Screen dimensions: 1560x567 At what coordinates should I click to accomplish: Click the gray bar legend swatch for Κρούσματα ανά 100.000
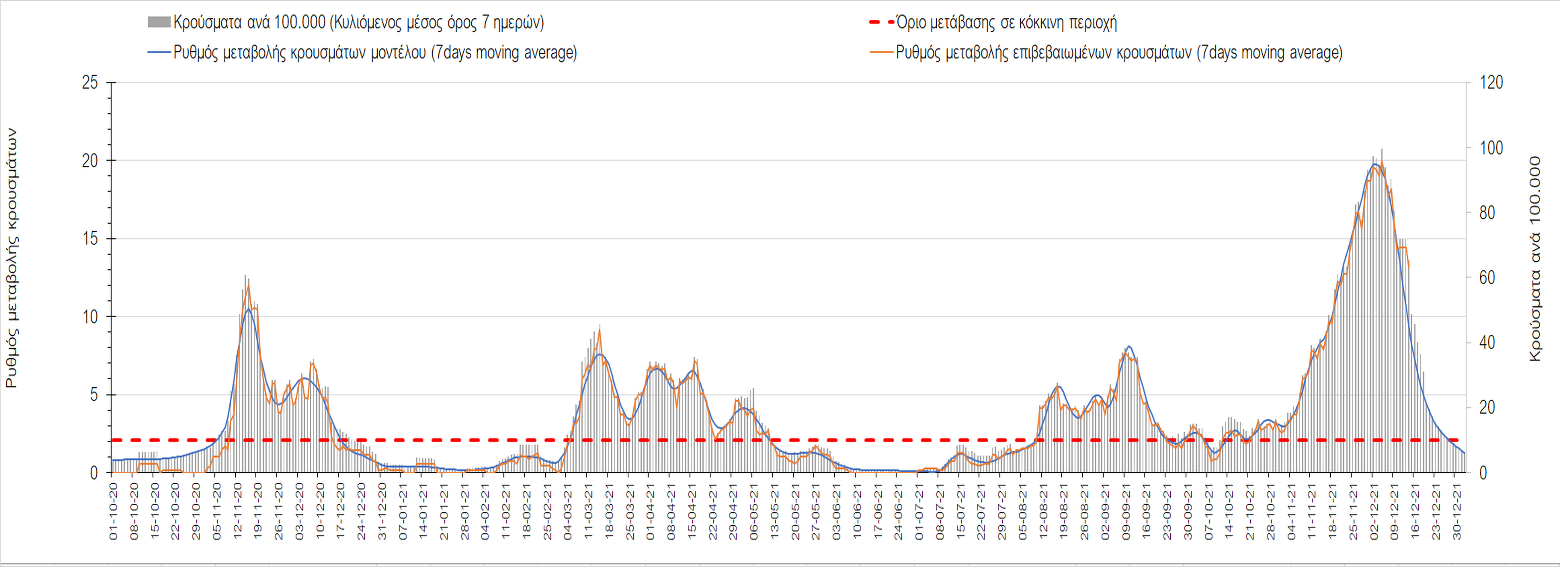pos(158,22)
